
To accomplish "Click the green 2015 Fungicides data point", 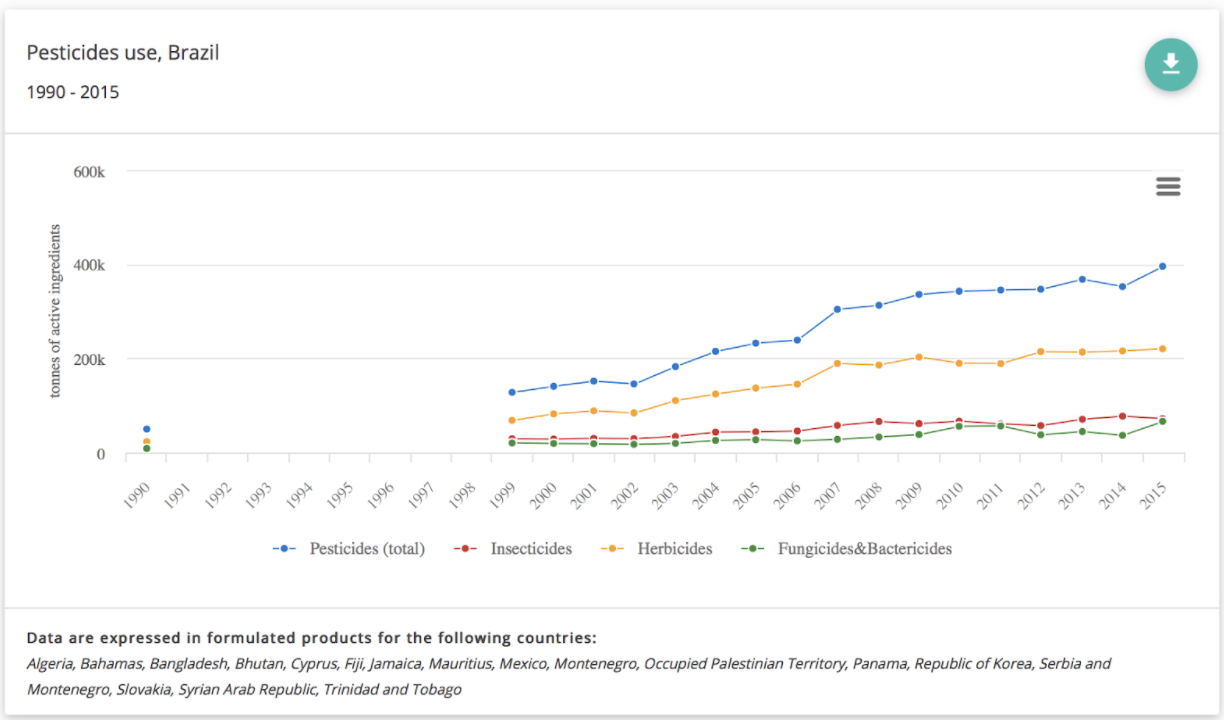I will click(1162, 422).
